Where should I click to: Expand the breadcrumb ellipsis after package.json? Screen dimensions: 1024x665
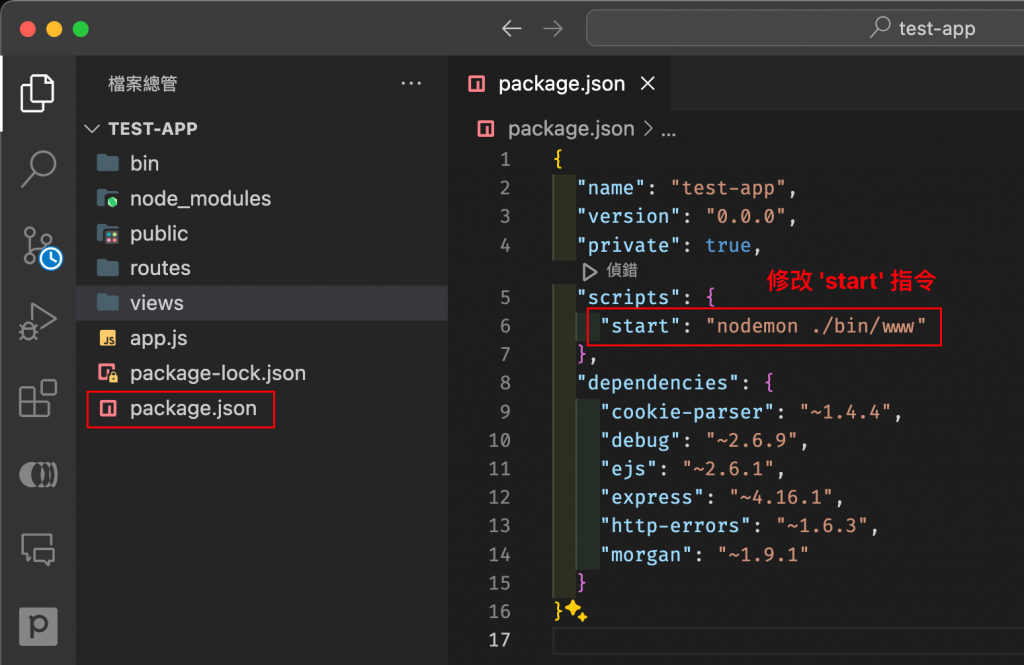click(669, 129)
